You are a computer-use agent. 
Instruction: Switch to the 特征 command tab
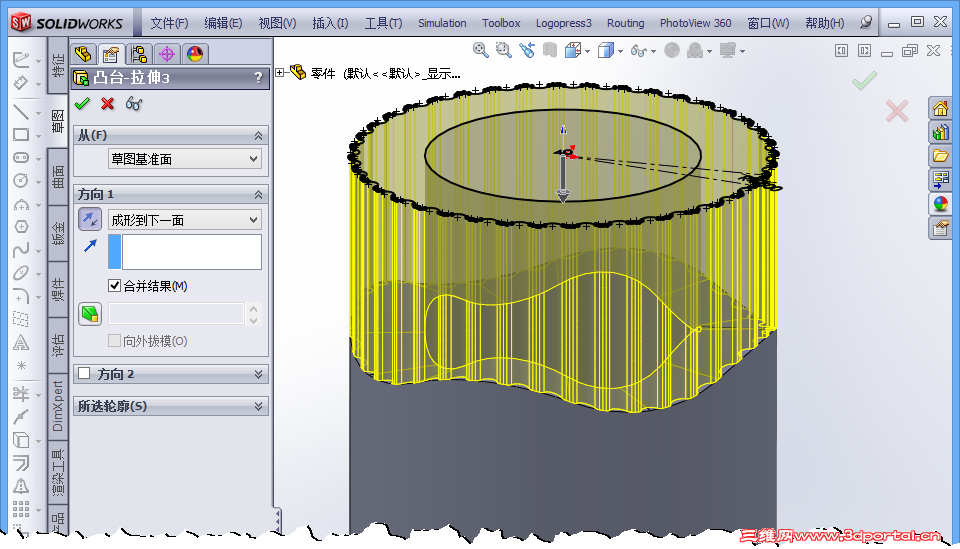pyautogui.click(x=58, y=65)
